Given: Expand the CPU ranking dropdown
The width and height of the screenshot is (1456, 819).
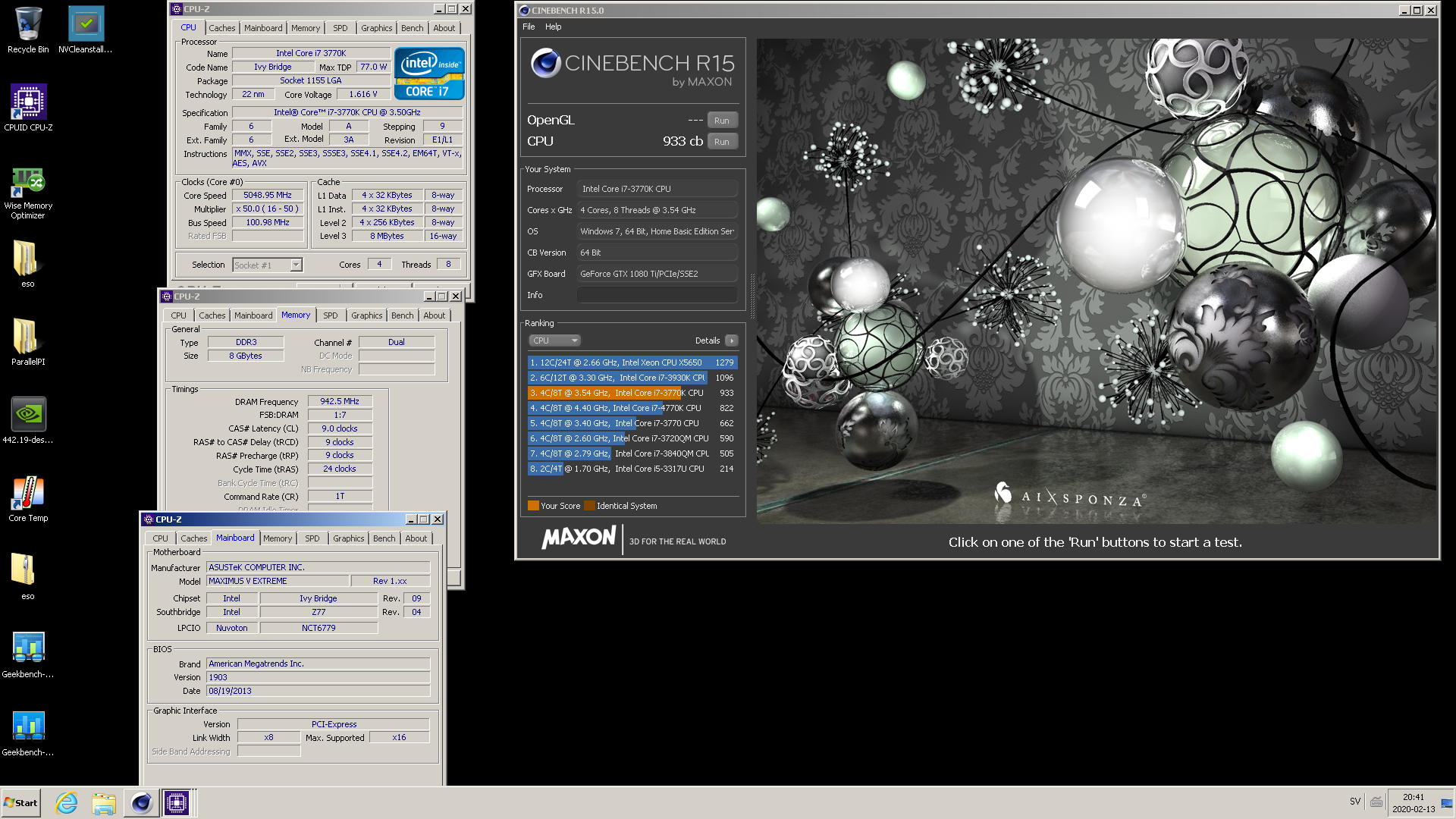Looking at the screenshot, I should click(554, 340).
